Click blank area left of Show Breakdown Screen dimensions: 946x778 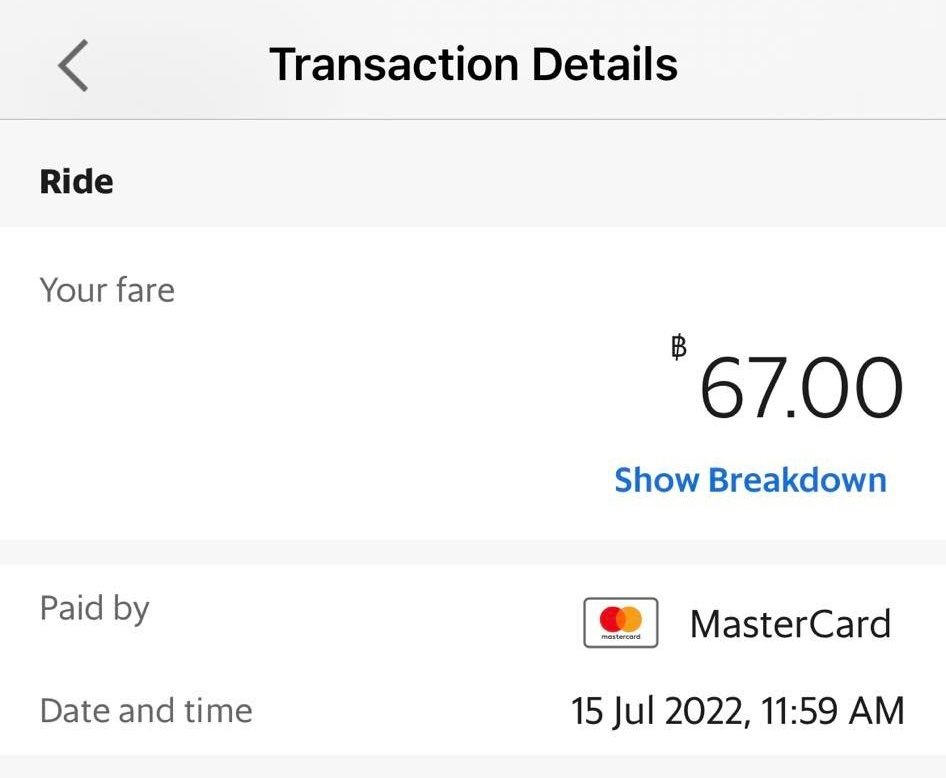(350, 480)
